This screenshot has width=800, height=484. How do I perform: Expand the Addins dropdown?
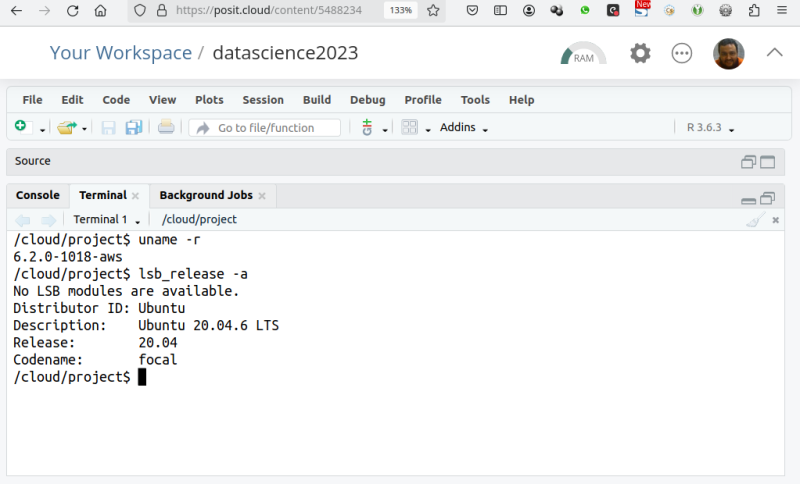click(464, 128)
